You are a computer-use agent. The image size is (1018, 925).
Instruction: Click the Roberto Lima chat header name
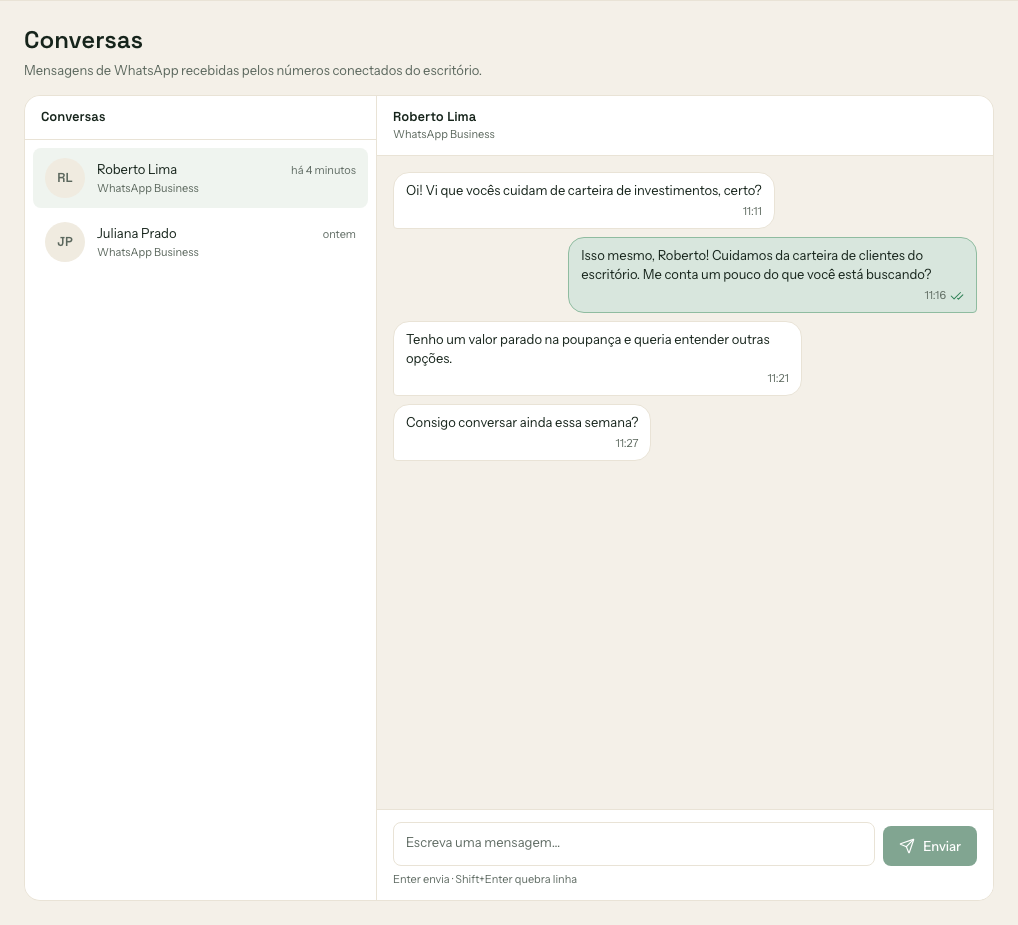pos(434,117)
